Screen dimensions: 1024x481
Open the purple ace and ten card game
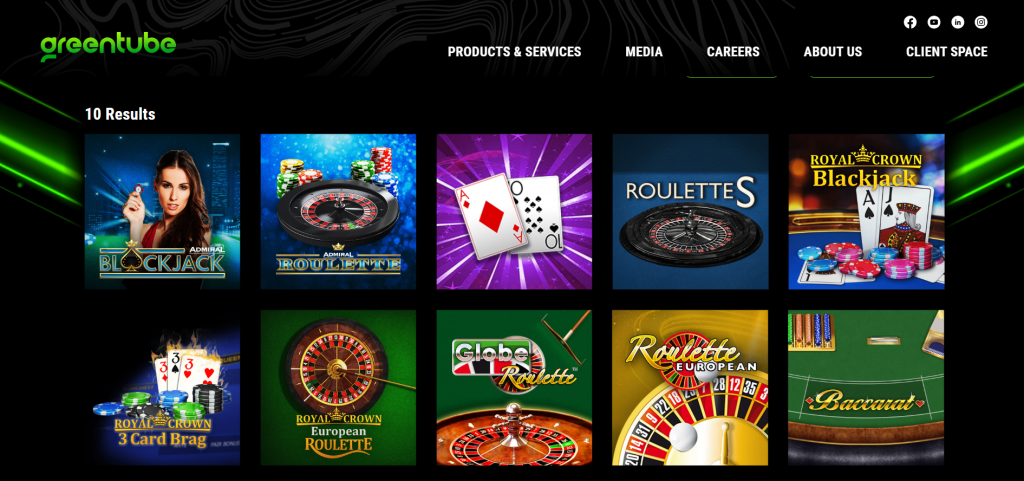coord(514,211)
